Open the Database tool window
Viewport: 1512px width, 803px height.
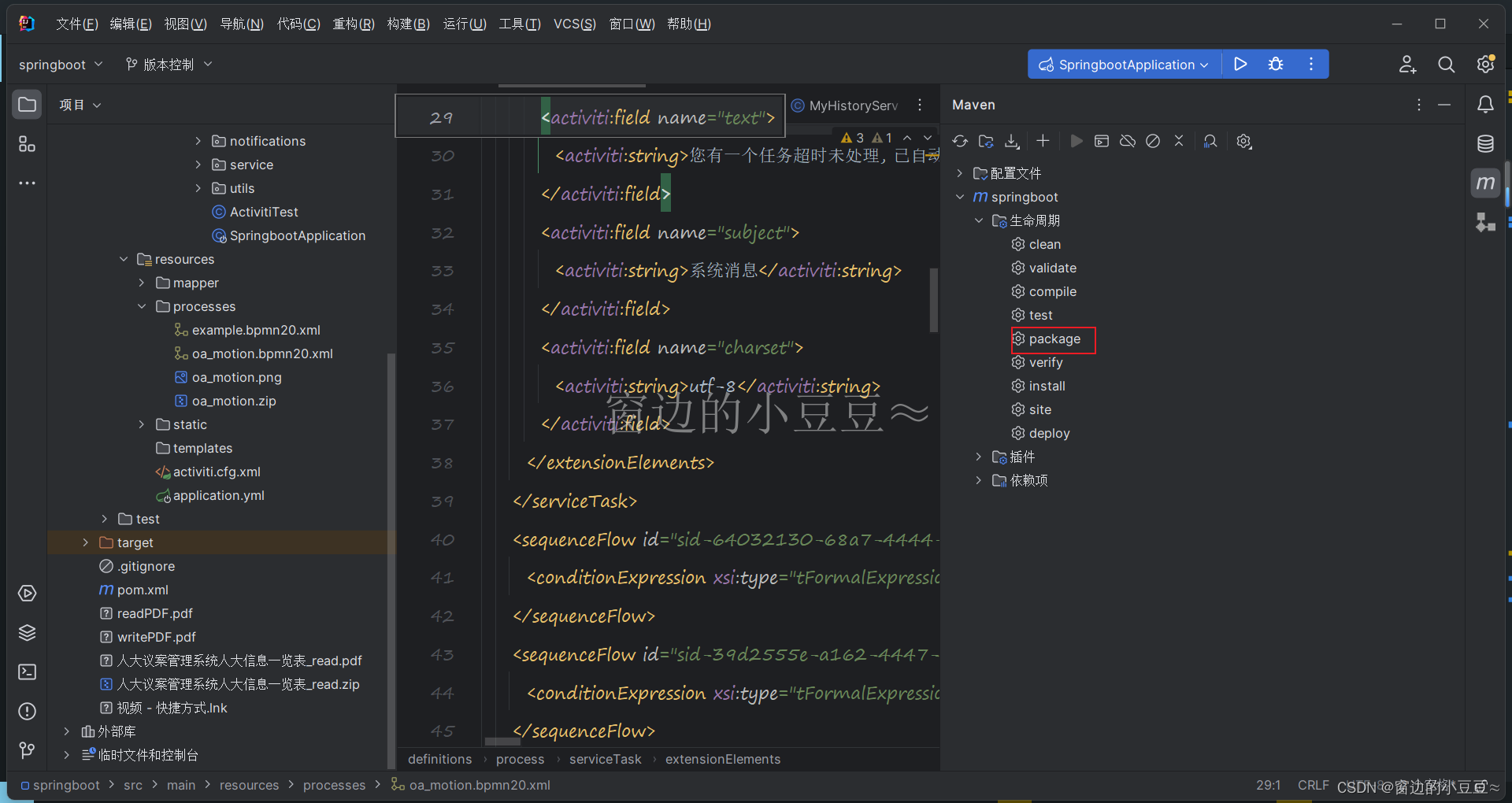tap(1485, 144)
